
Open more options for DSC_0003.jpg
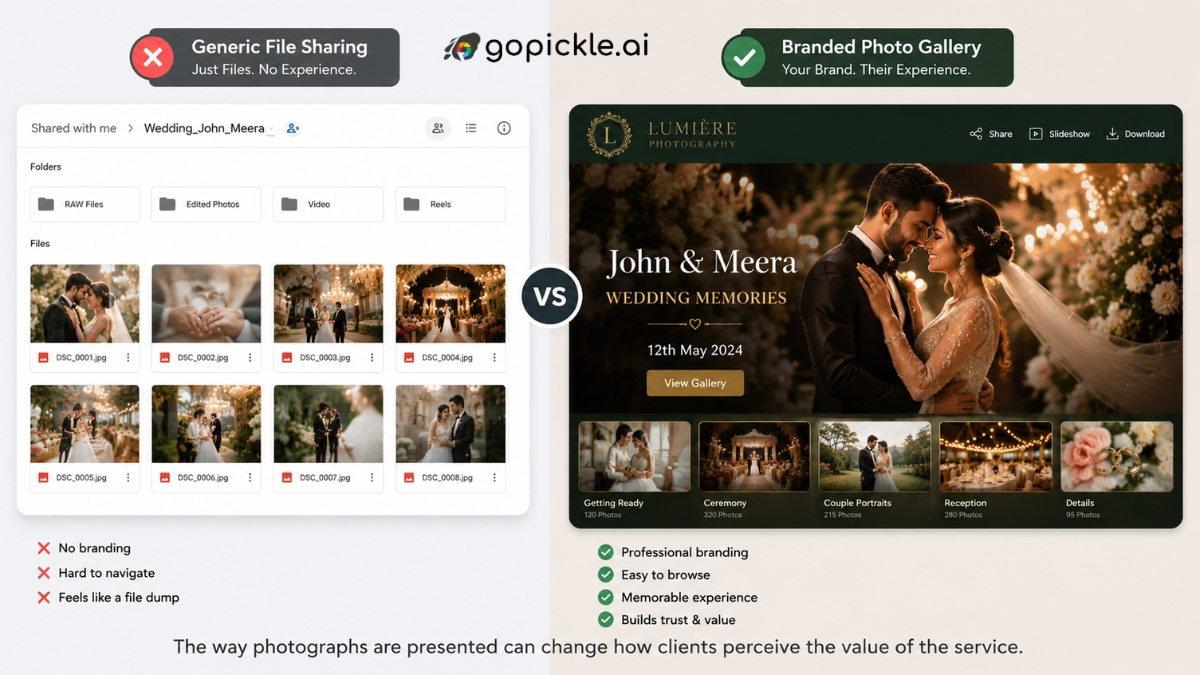372,358
